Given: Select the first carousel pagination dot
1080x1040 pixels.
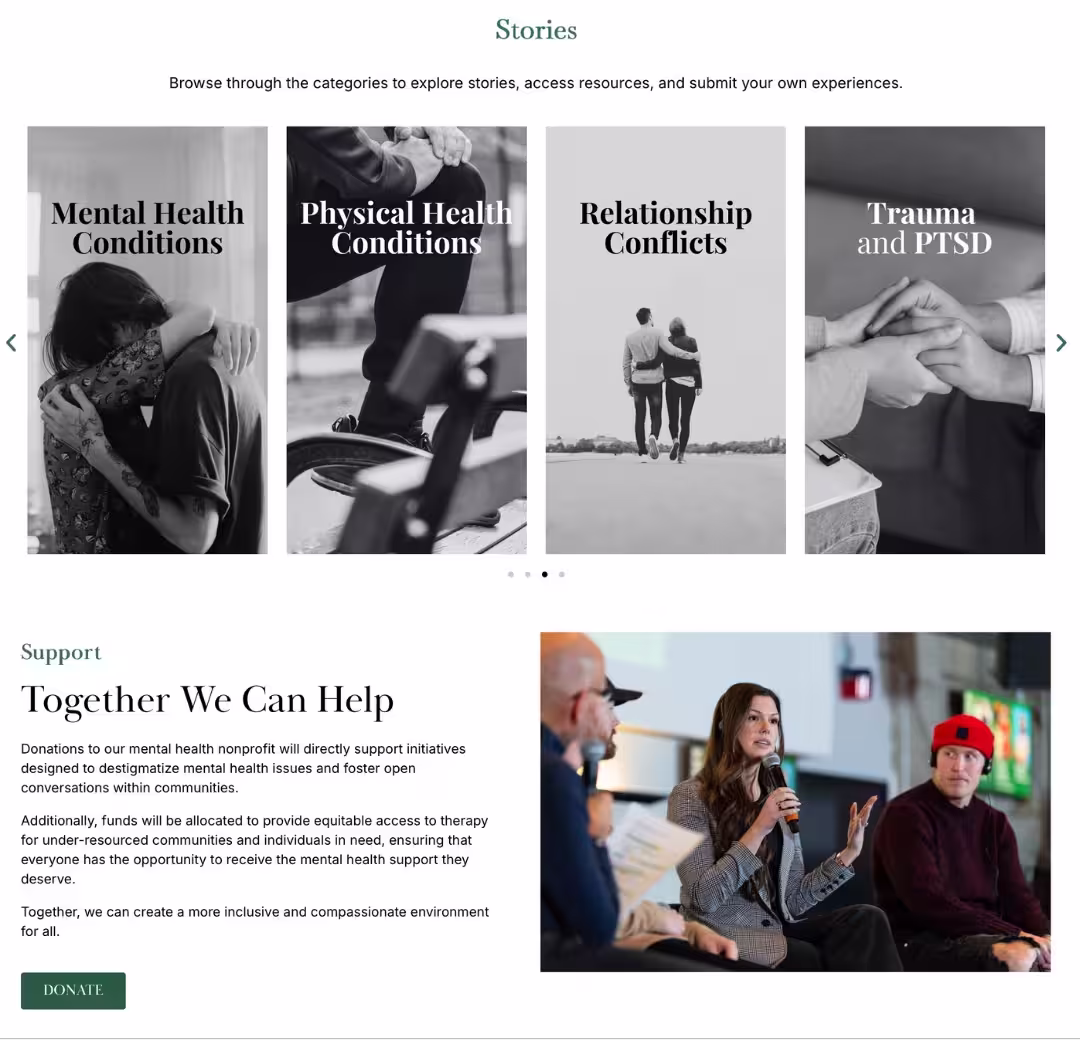Looking at the screenshot, I should point(510,574).
